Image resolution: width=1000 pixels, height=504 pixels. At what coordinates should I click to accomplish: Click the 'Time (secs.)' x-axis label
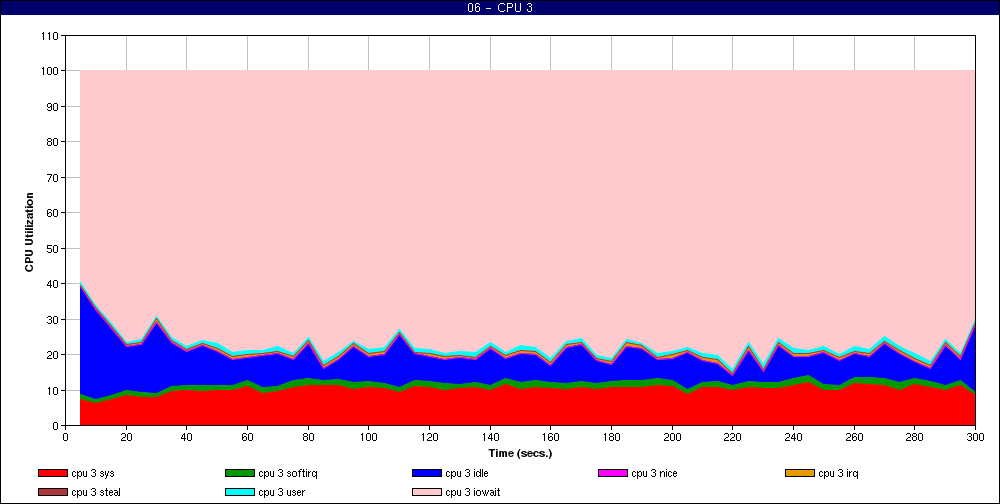coord(520,454)
